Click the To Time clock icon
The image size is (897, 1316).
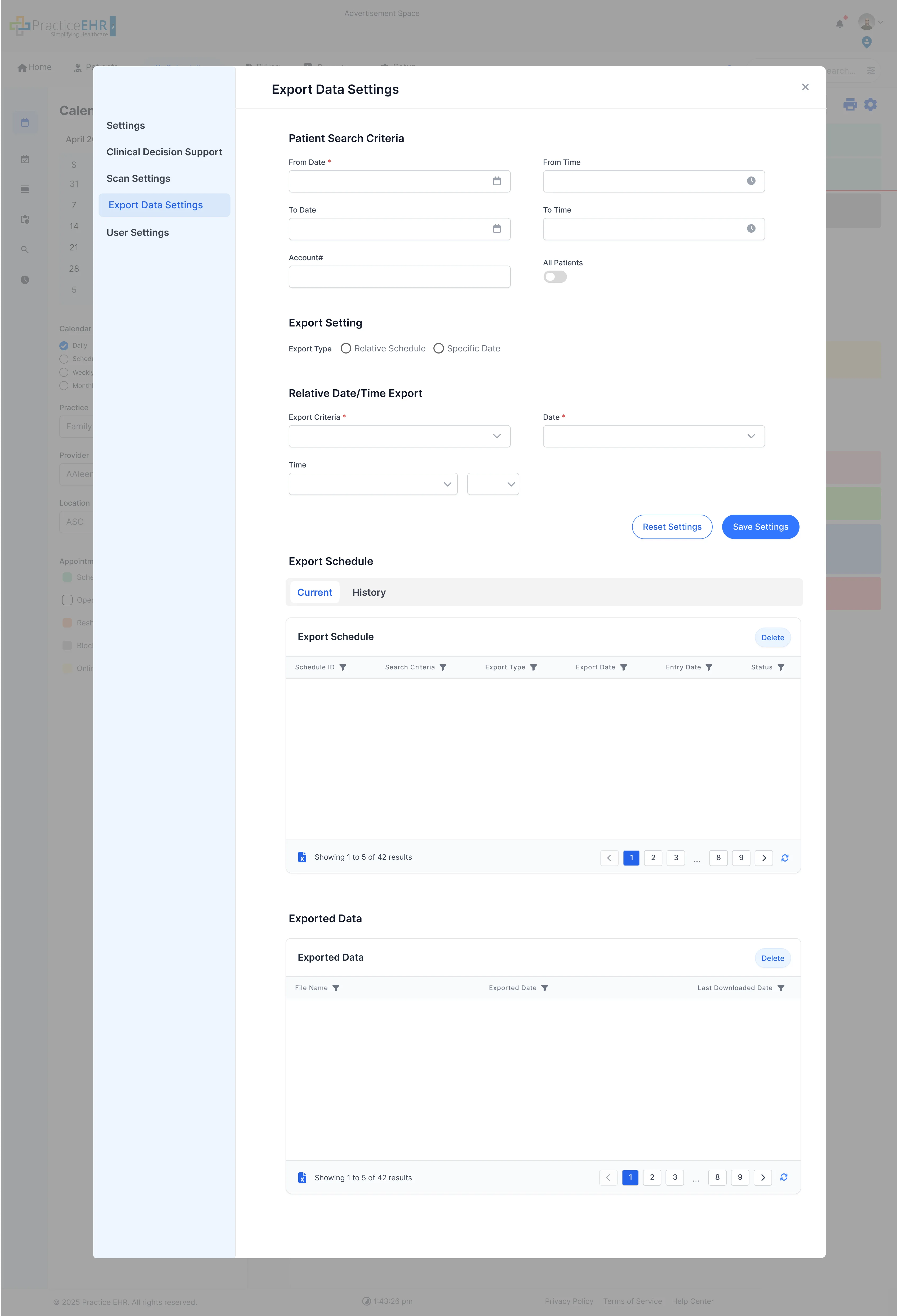pos(751,229)
